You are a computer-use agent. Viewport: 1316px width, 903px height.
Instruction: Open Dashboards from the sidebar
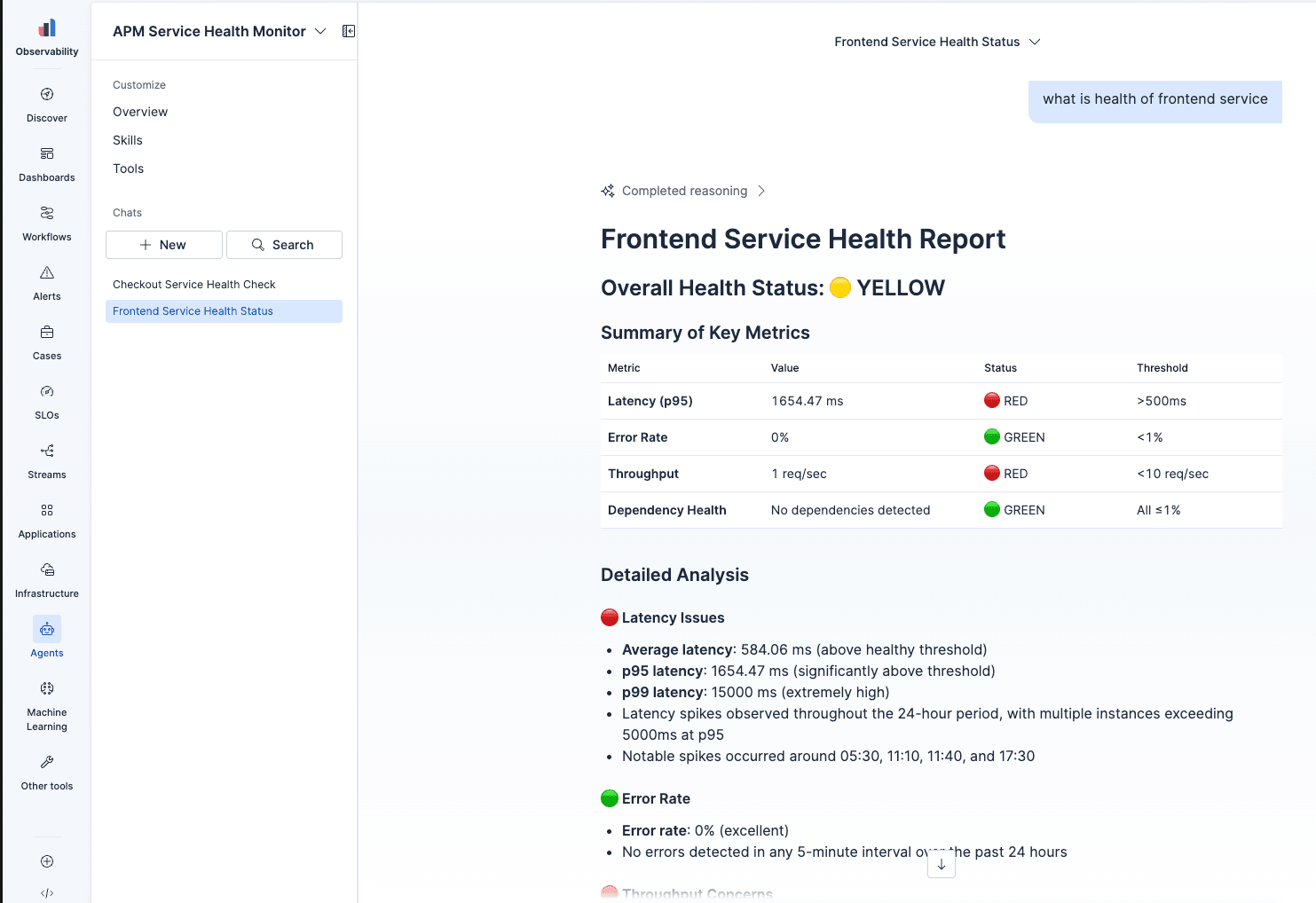(x=47, y=163)
